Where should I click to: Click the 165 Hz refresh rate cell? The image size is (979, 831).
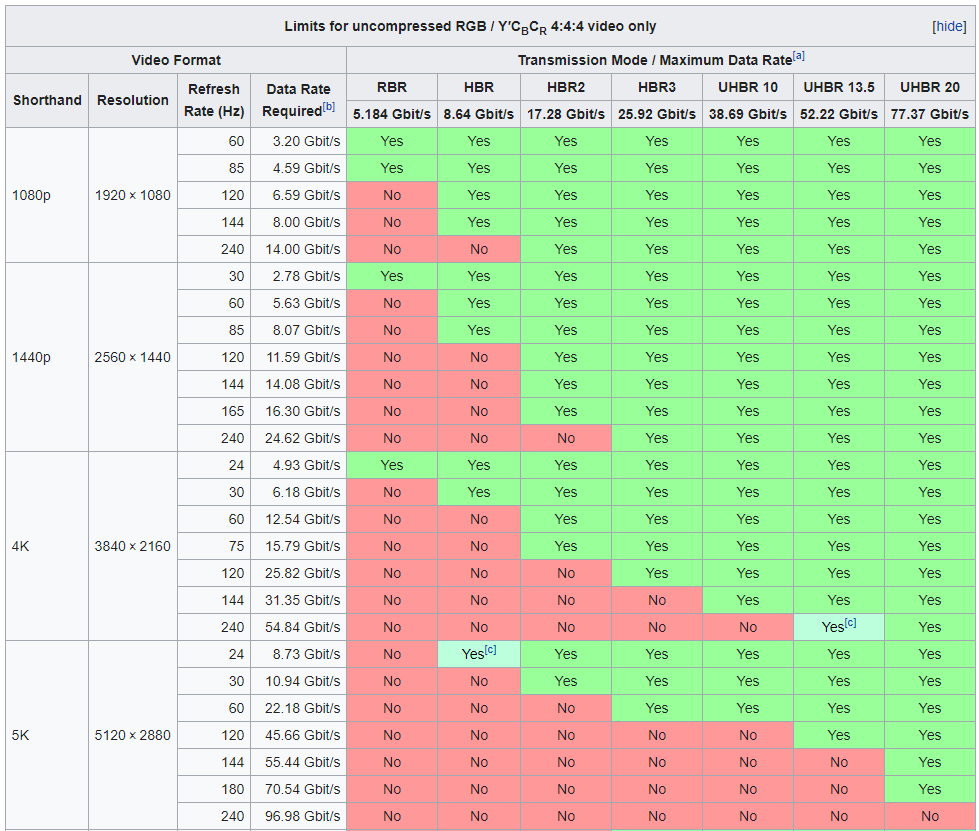[x=214, y=411]
